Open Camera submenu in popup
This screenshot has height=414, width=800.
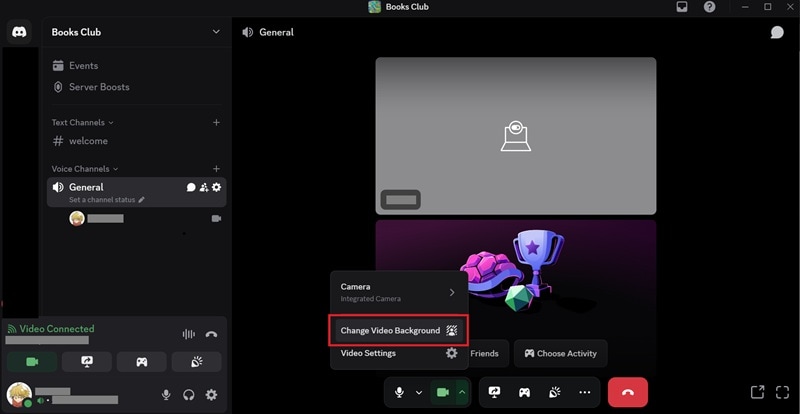pyautogui.click(x=399, y=292)
